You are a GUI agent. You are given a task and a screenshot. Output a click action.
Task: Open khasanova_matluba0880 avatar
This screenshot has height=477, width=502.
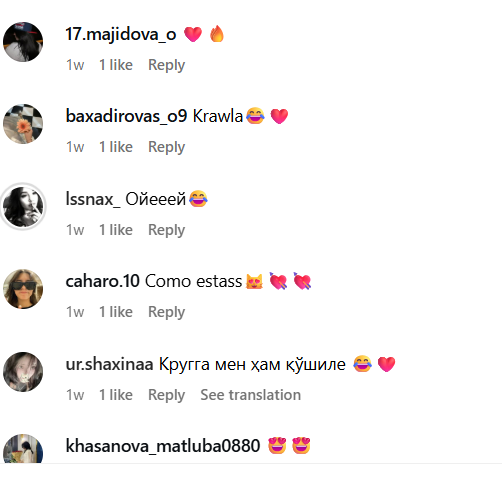[23, 449]
